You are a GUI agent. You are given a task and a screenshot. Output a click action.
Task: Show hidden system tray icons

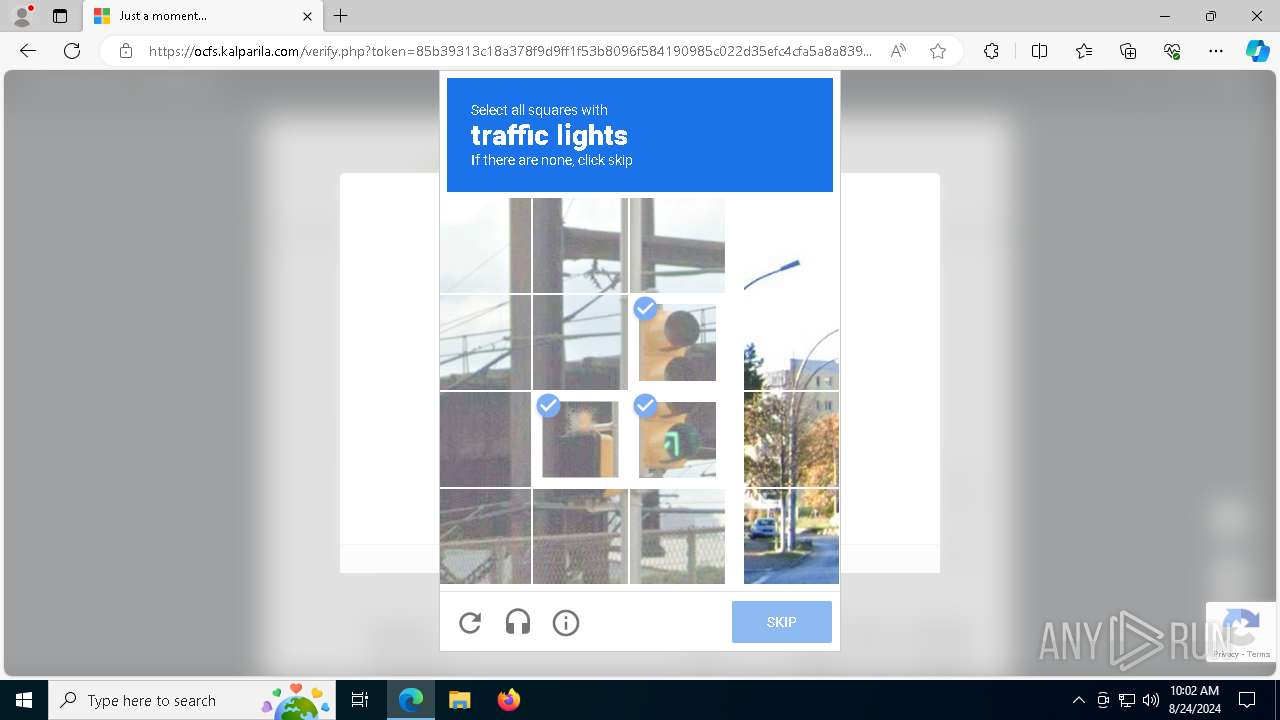click(1078, 700)
